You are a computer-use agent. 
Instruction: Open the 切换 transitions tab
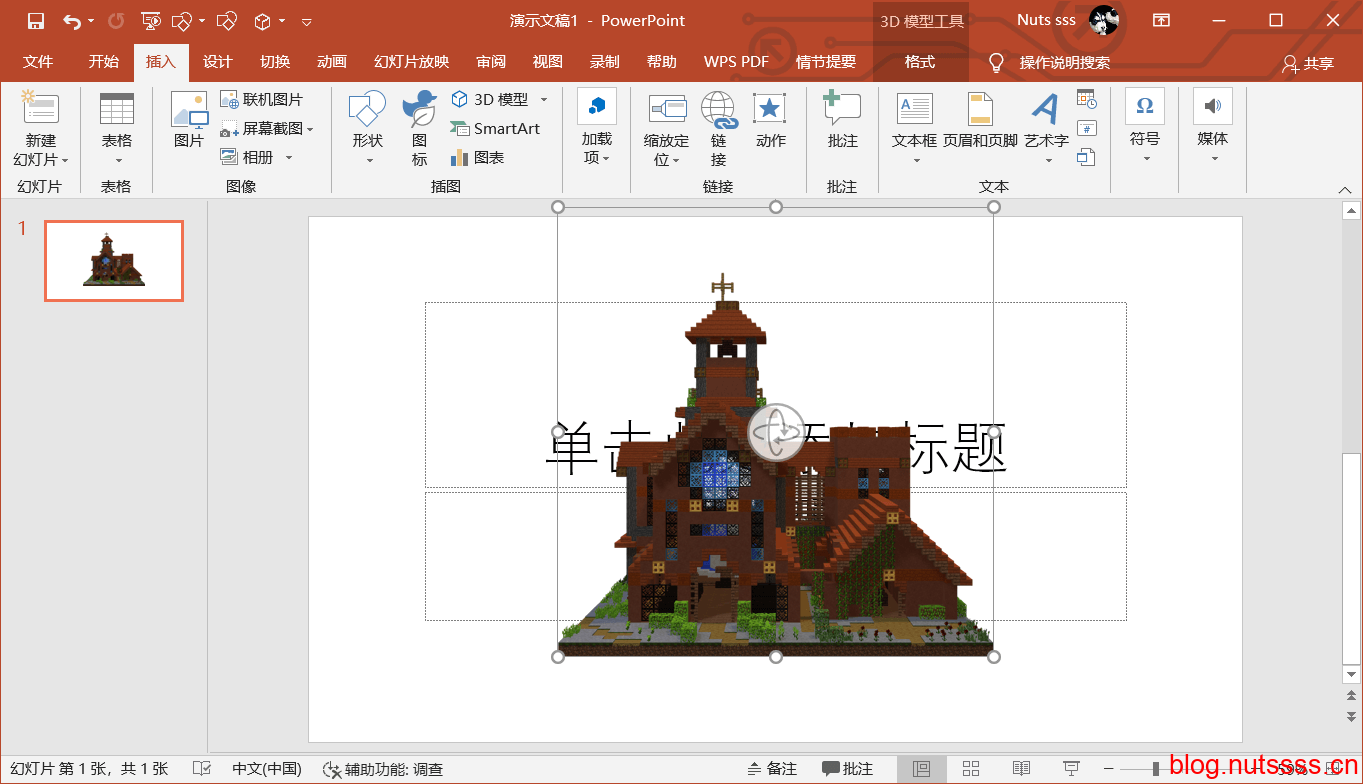pyautogui.click(x=275, y=62)
